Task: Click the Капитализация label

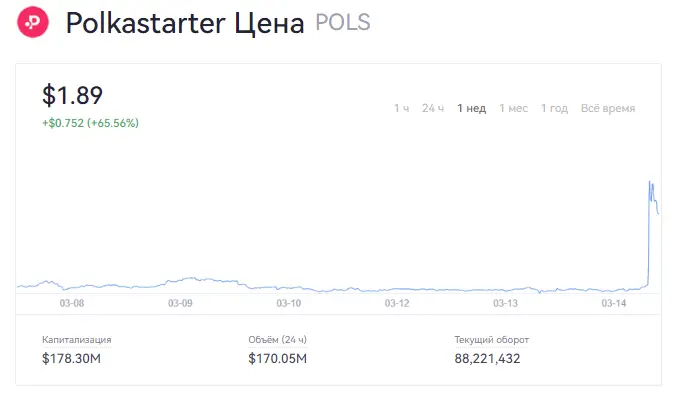Action: pos(76,340)
